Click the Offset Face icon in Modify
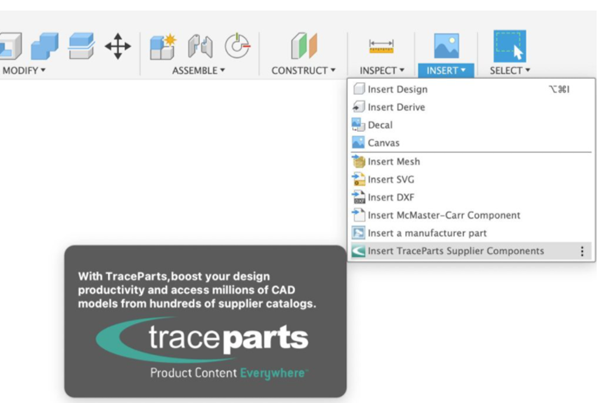 (x=81, y=47)
